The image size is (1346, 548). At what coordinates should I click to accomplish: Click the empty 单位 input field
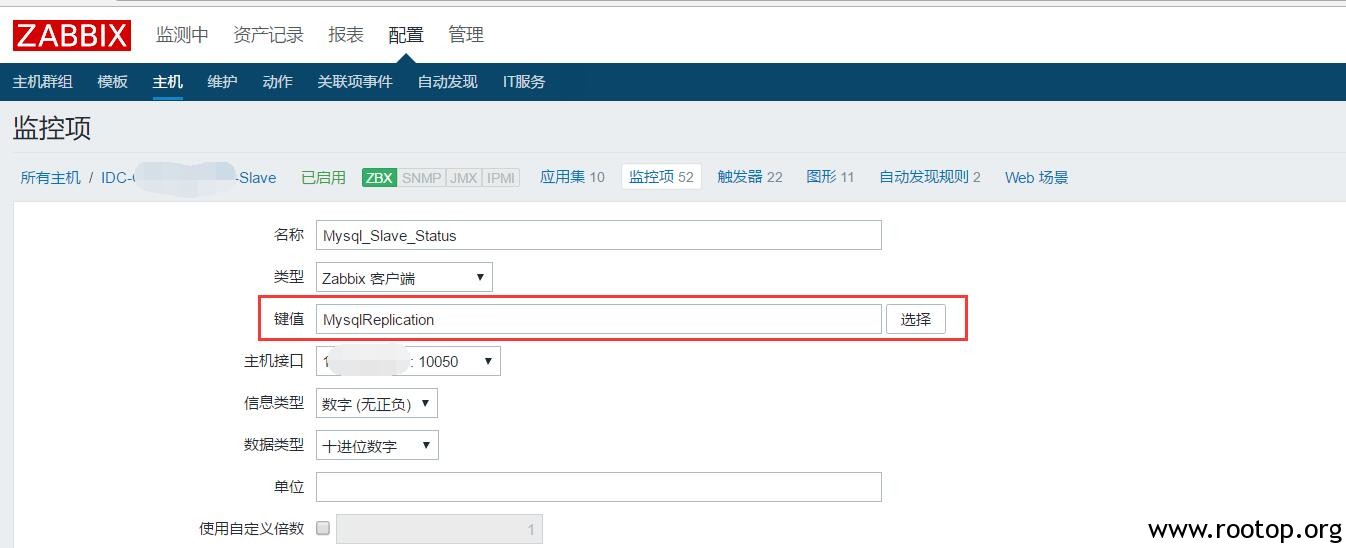599,487
